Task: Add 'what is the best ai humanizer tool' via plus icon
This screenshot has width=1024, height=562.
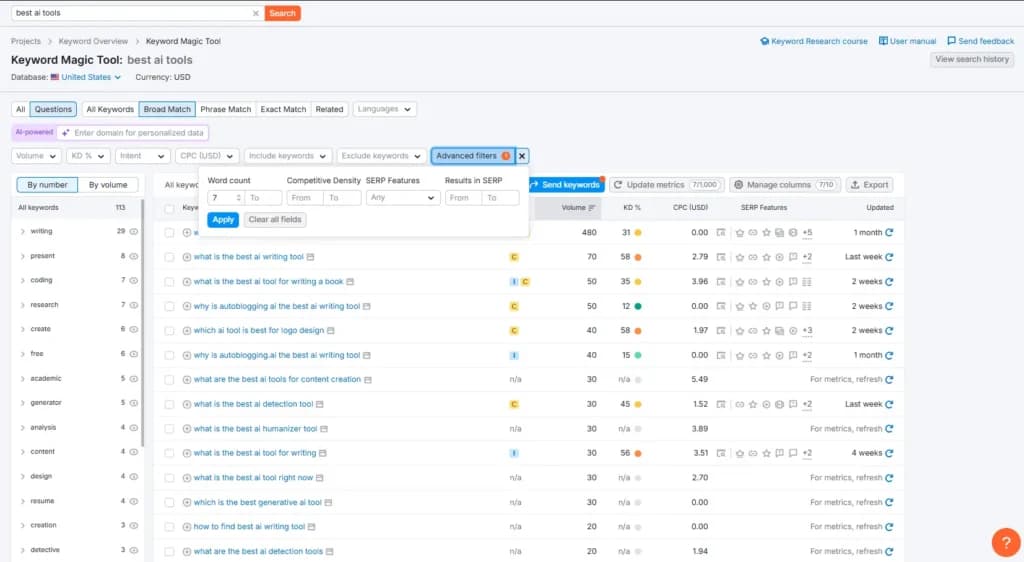Action: (x=187, y=429)
